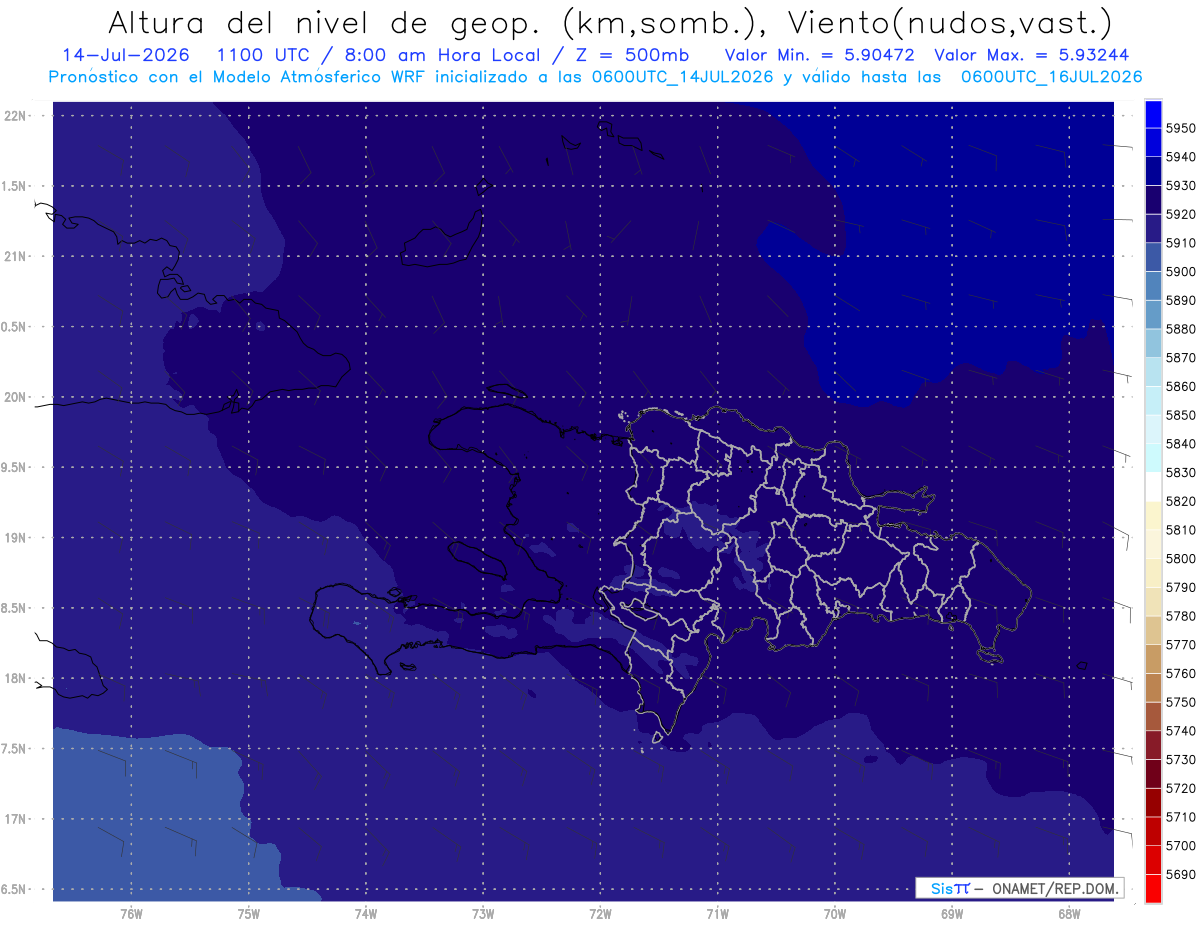Click the 72W longitude label
1200x927 pixels.
[x=601, y=912]
